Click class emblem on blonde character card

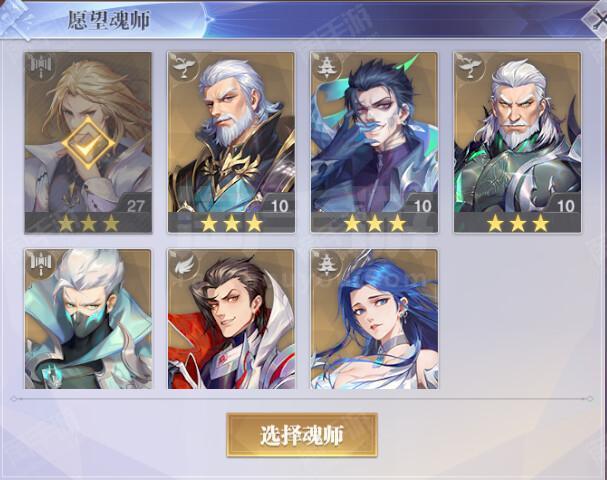point(41,67)
